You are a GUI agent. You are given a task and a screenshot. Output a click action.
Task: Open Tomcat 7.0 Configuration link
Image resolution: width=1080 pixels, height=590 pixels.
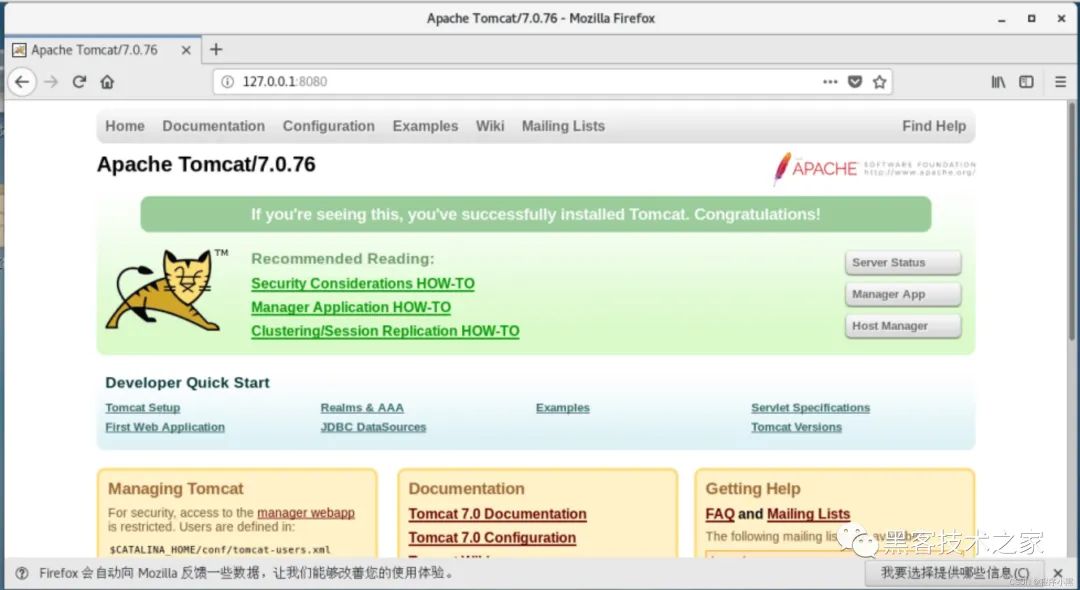pos(492,538)
